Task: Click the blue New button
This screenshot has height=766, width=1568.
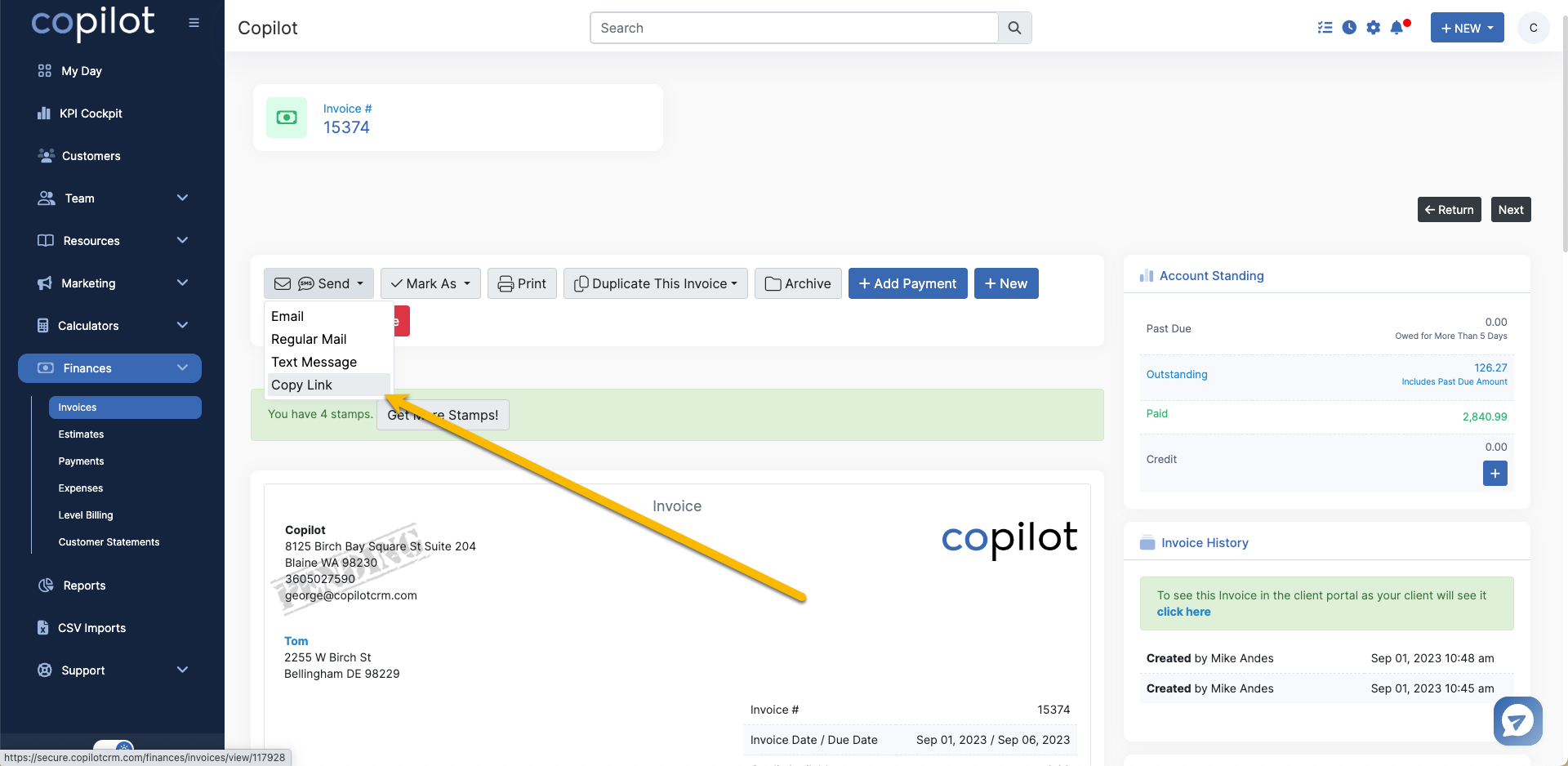Action: (x=1006, y=283)
